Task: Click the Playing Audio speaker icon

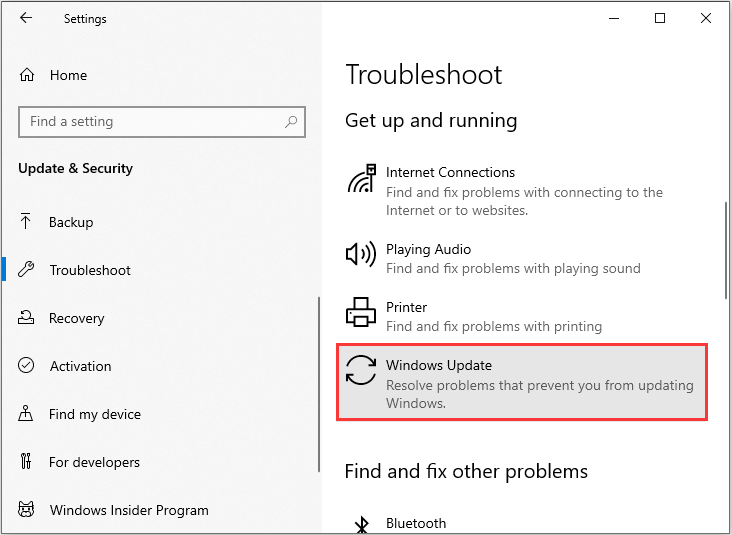Action: coord(361,255)
